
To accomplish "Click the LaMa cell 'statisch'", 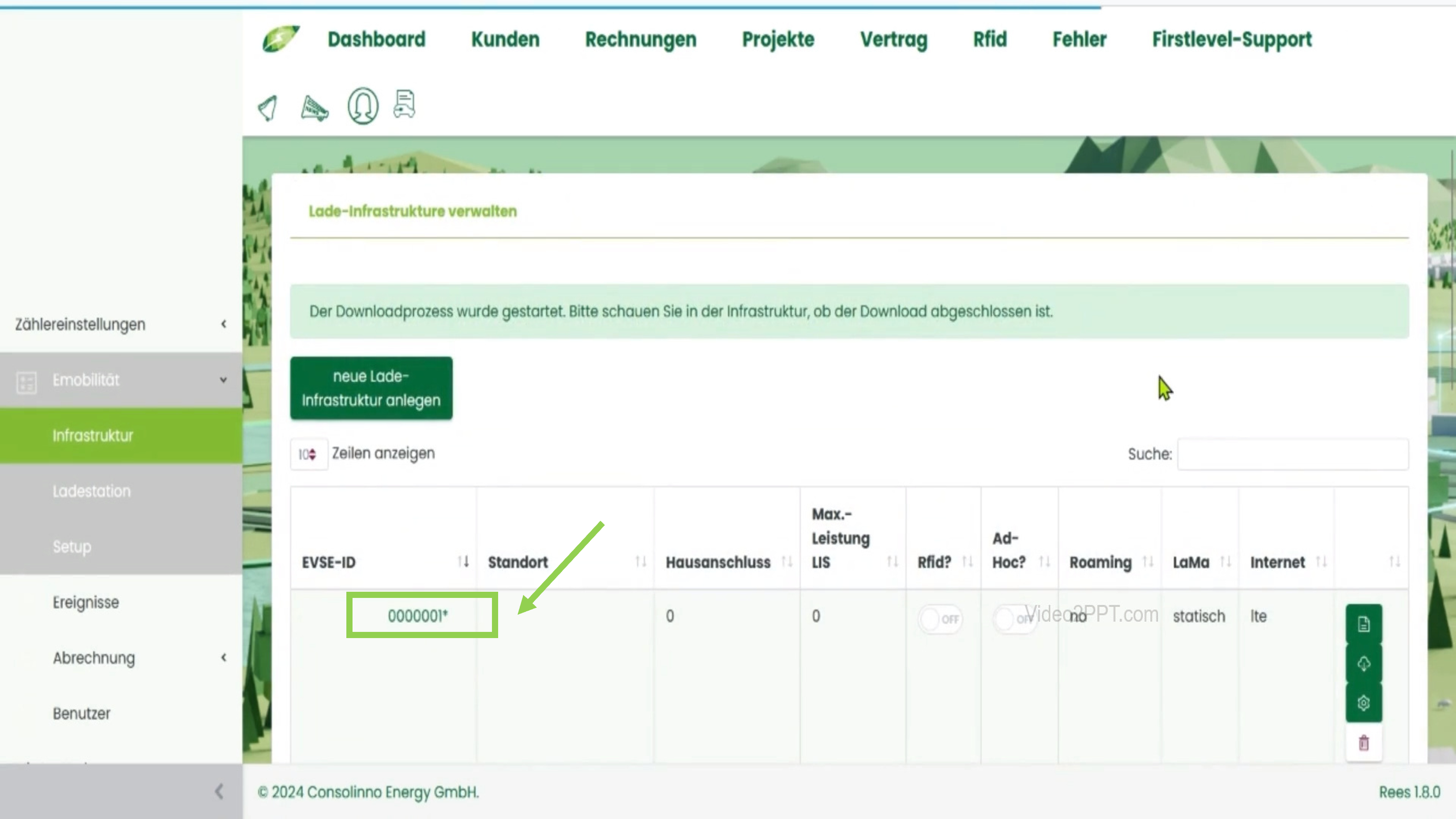I will 1199,616.
